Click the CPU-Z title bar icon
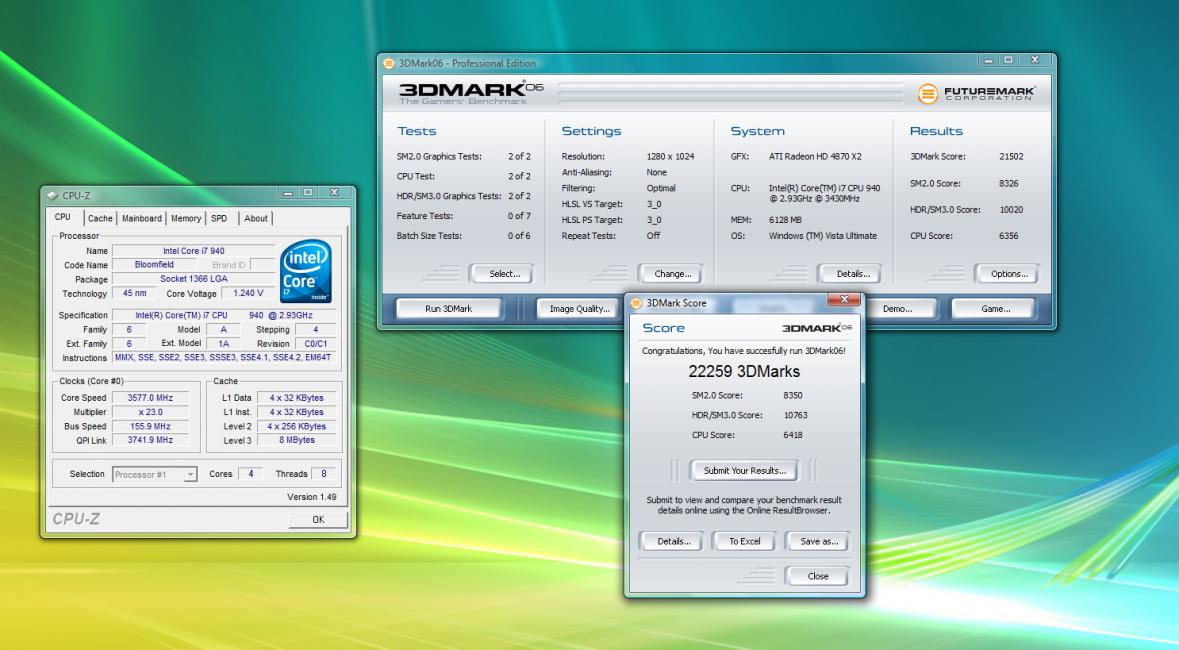The width and height of the screenshot is (1179, 650). [53, 196]
